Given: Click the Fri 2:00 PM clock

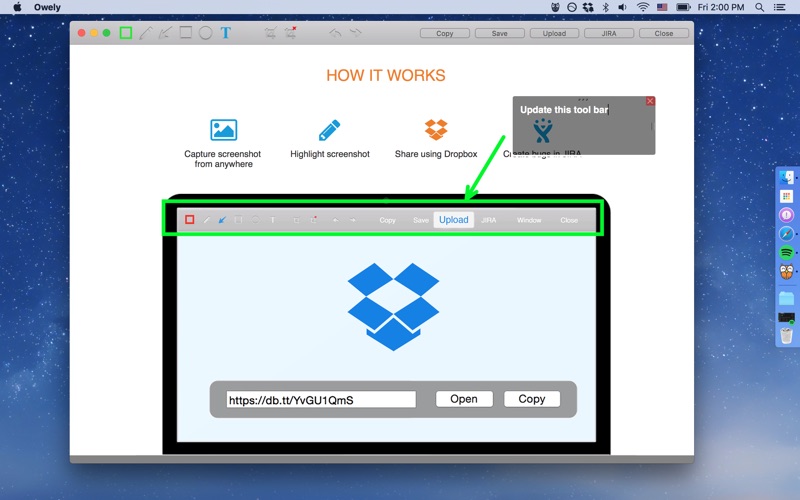Looking at the screenshot, I should point(721,7).
